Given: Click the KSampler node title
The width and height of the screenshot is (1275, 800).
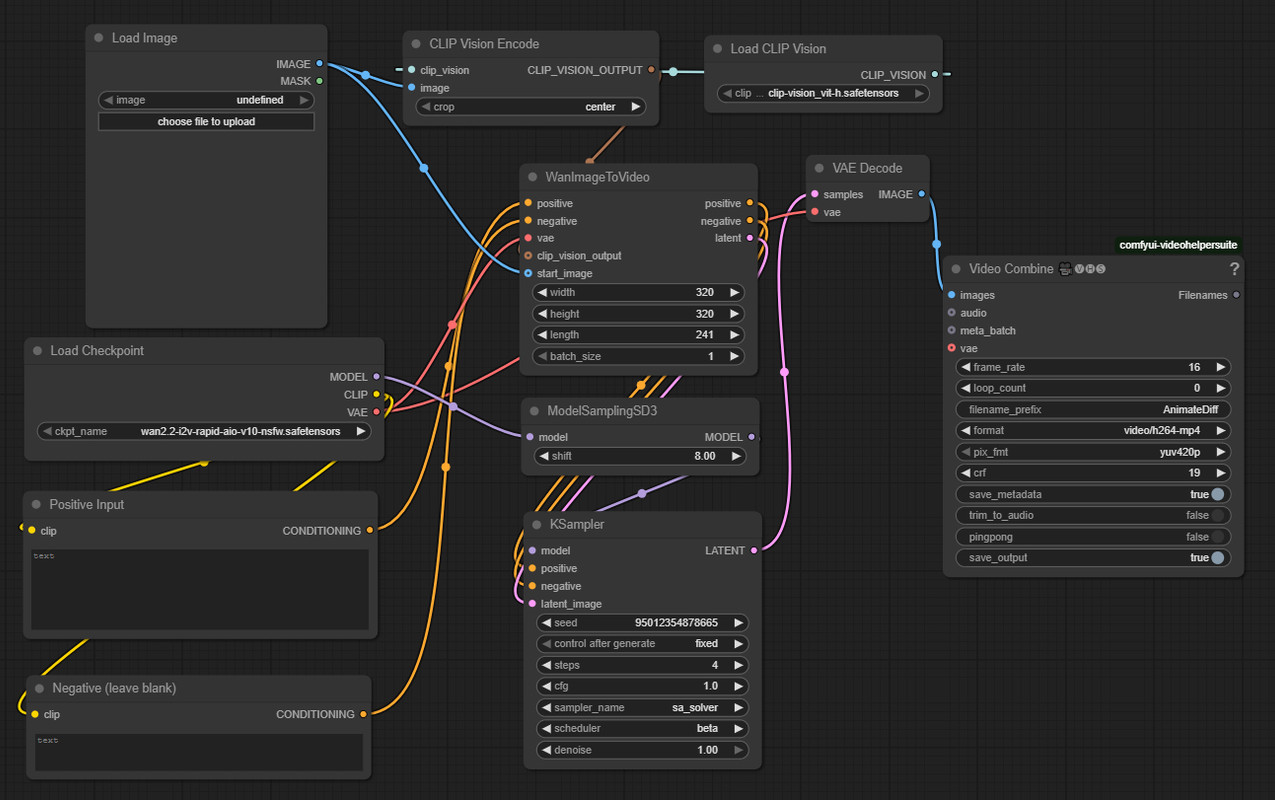Looking at the screenshot, I should (577, 524).
